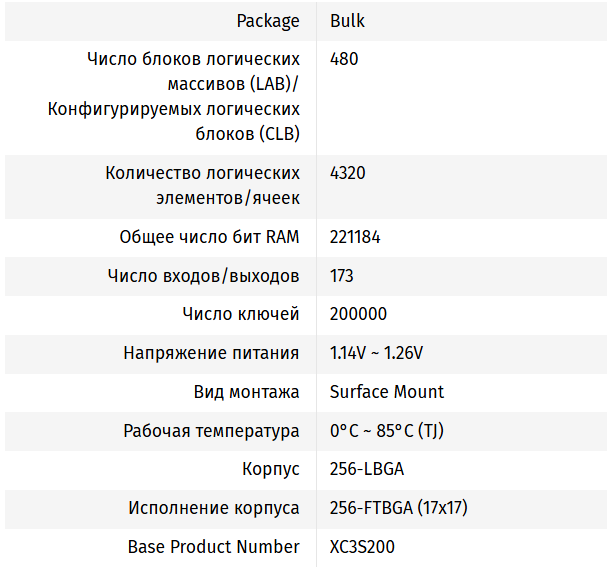Image resolution: width=607 pixels, height=577 pixels.
Task: Click the 480 LAB/CLB value
Action: tap(344, 59)
